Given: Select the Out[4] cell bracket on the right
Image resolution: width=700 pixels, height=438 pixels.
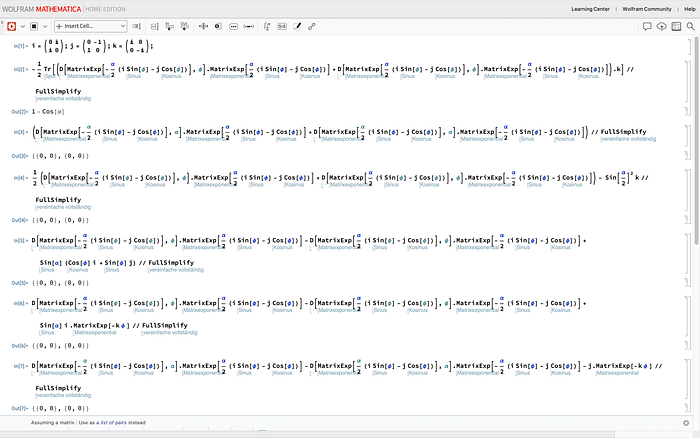Looking at the screenshot, I should coord(686,220).
